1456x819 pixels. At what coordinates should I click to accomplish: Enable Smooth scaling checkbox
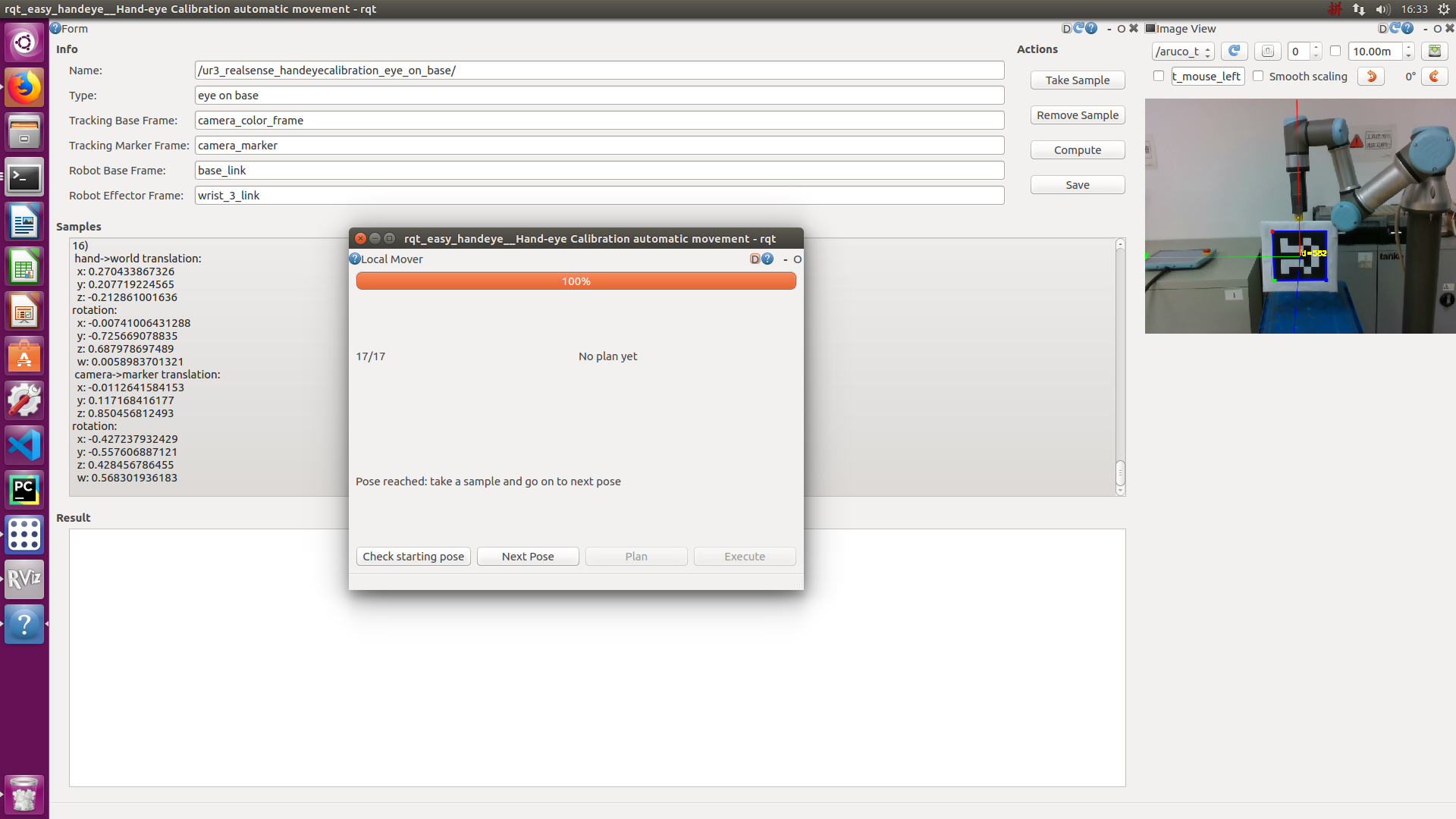pyautogui.click(x=1258, y=76)
